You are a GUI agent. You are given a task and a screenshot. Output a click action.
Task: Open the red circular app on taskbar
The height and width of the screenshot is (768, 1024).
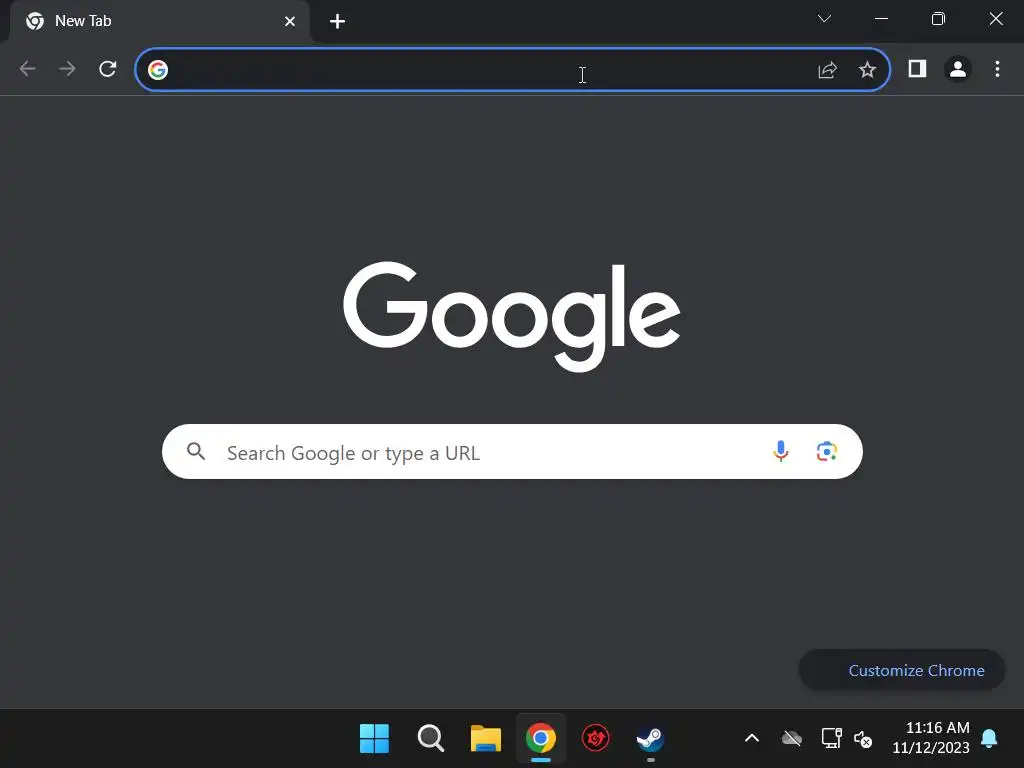click(596, 738)
